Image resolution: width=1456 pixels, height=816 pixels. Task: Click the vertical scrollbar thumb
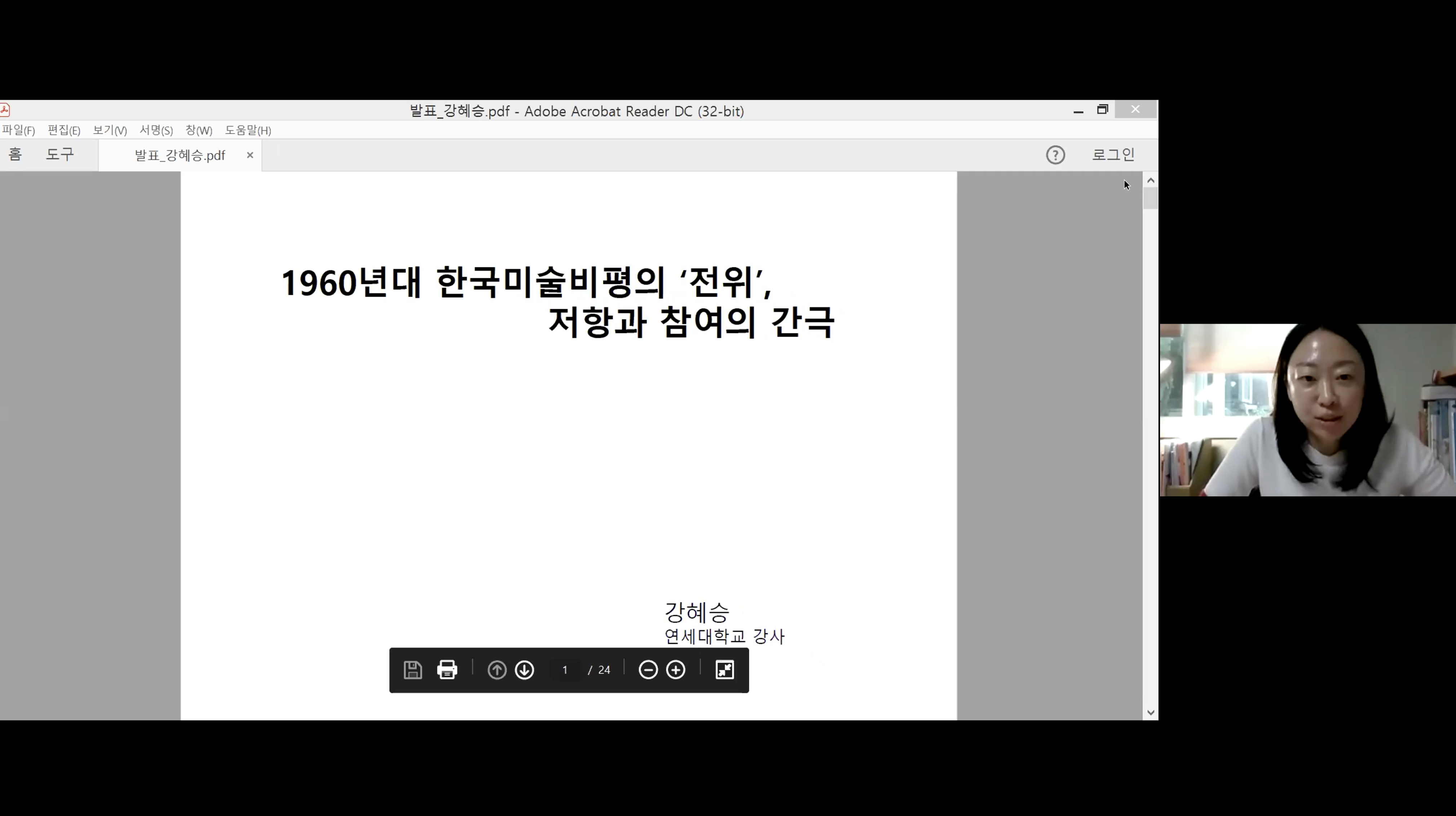coord(1150,198)
